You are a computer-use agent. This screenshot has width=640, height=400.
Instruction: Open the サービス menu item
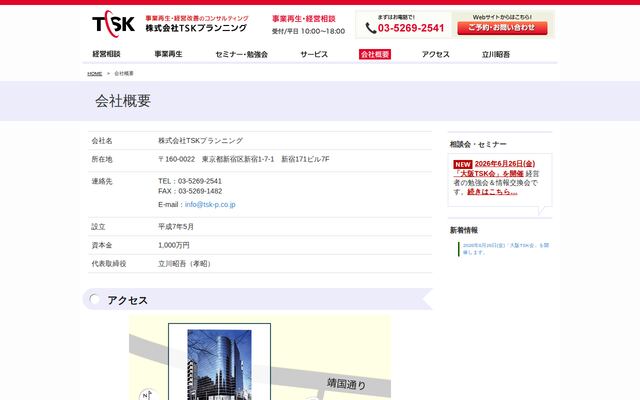(x=314, y=54)
